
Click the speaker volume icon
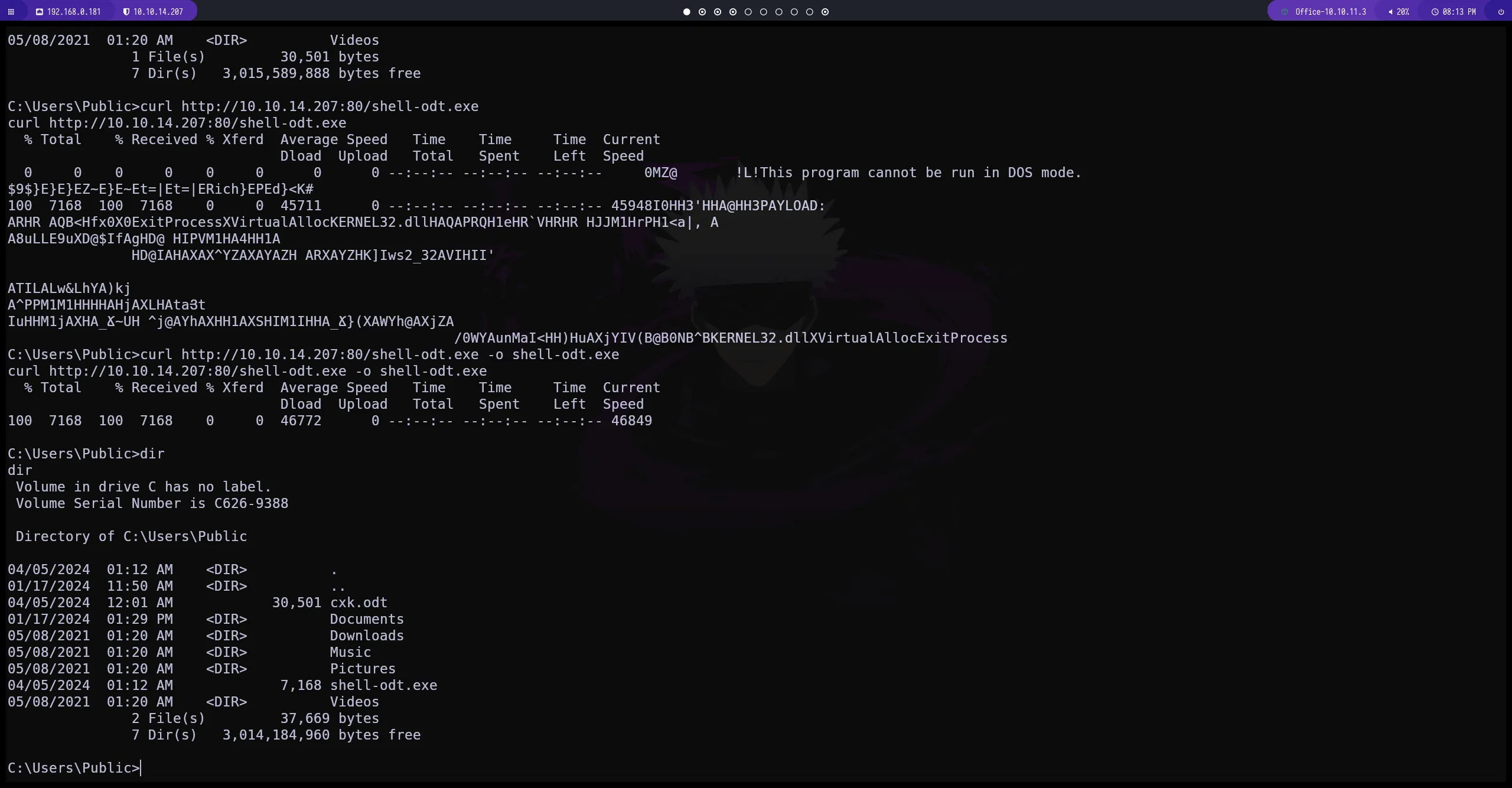tap(1390, 12)
